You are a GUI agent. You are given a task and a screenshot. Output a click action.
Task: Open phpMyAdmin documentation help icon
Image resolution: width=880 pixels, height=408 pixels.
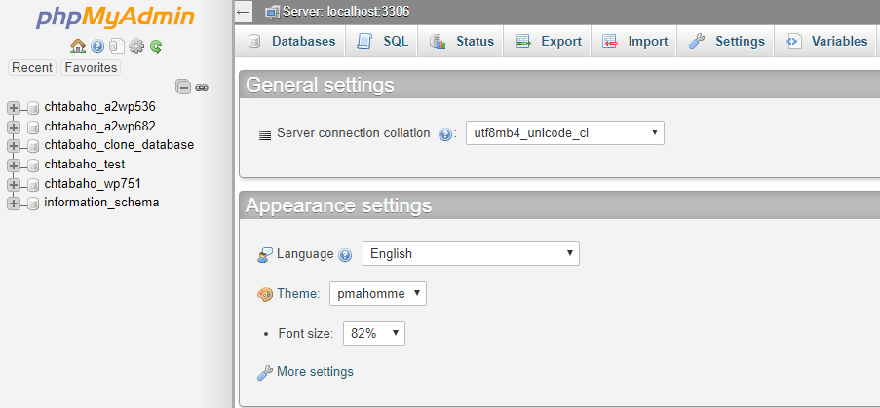pos(97,47)
